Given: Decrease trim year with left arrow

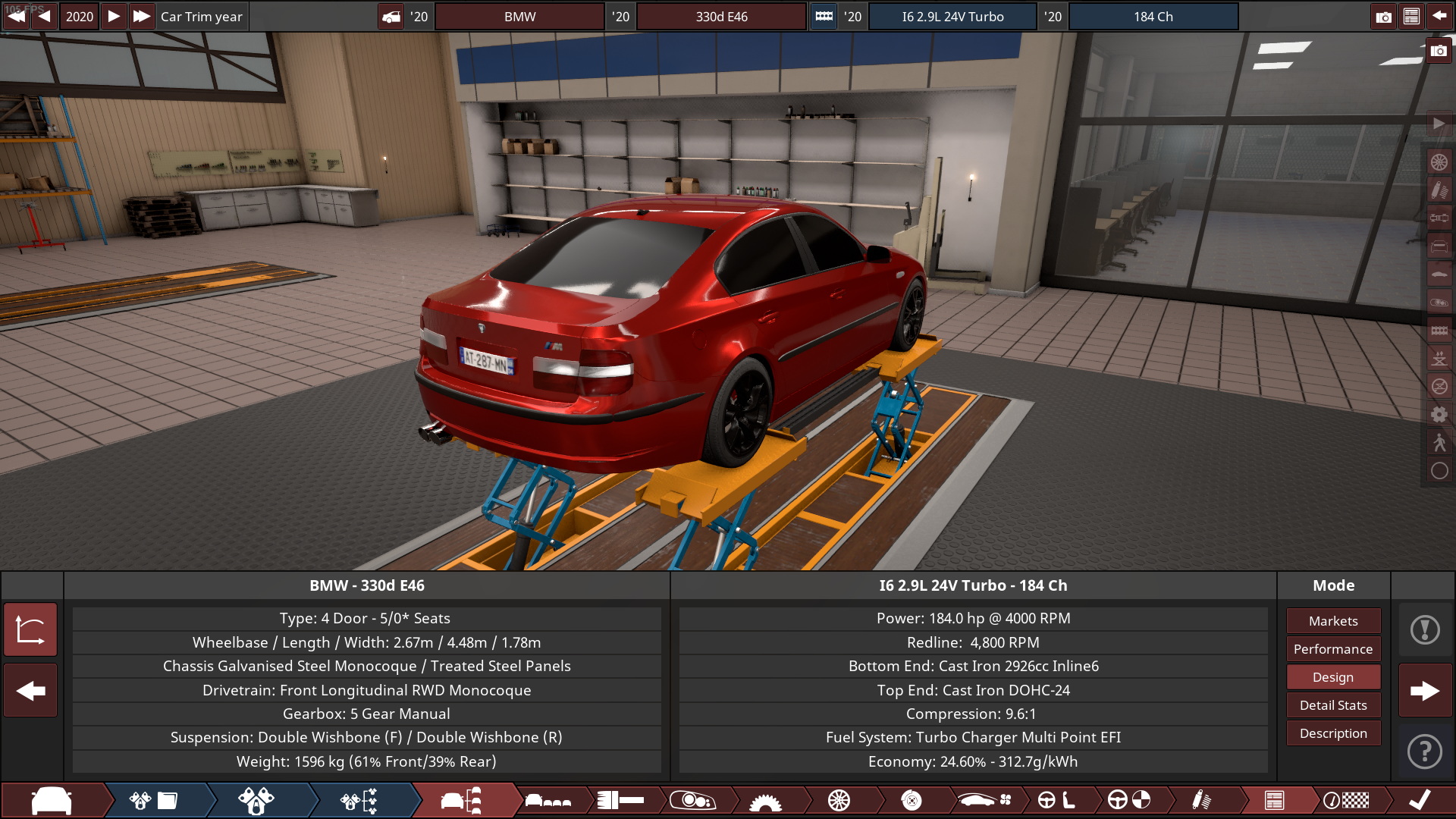Looking at the screenshot, I should (44, 16).
